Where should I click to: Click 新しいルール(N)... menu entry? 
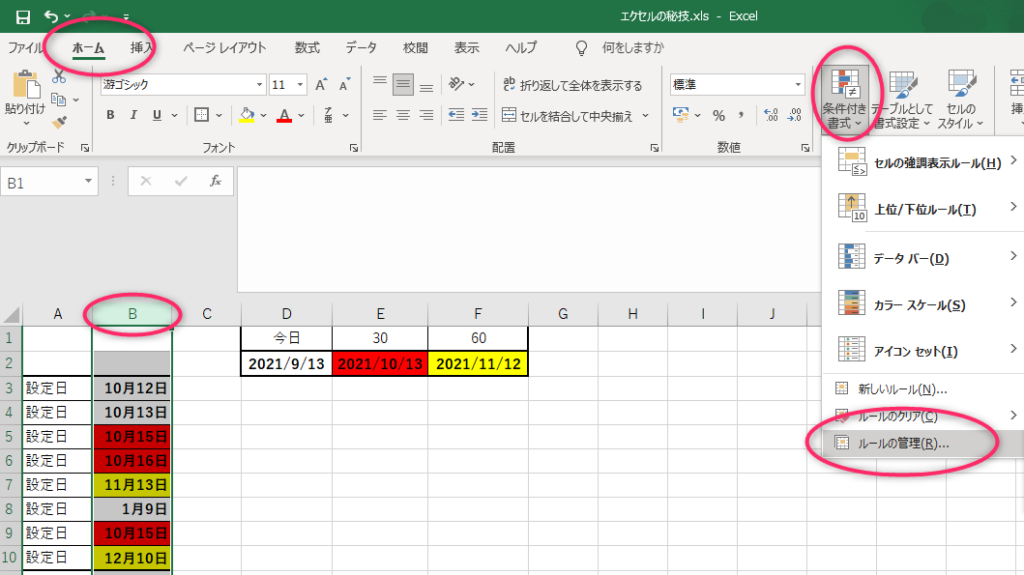[902, 389]
